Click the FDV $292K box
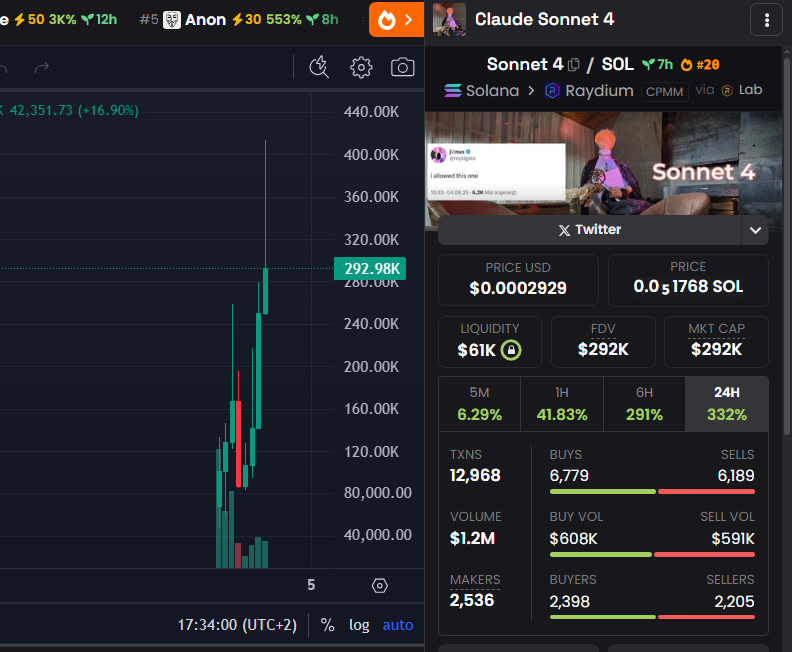 coord(603,342)
